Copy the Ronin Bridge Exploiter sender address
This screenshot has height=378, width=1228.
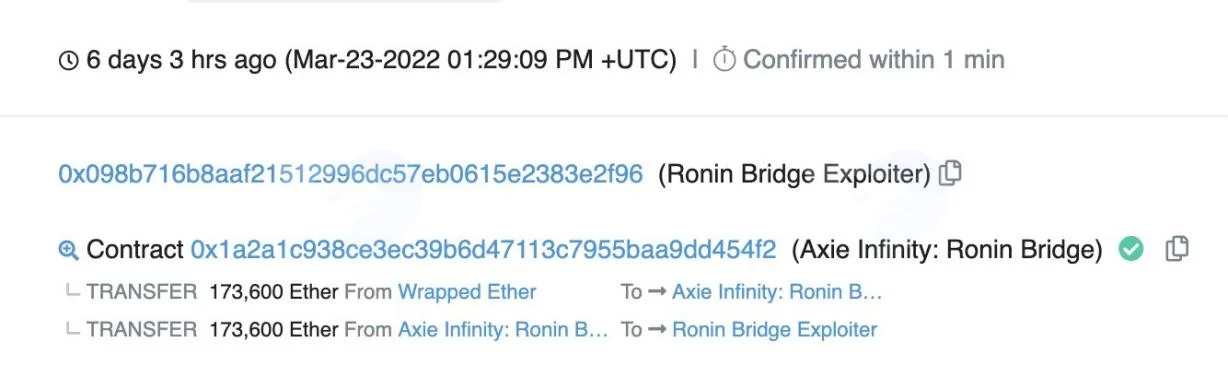click(x=950, y=174)
